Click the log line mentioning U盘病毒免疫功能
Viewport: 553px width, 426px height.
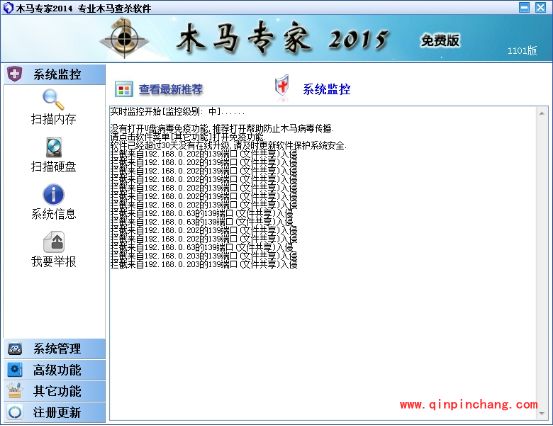222,129
